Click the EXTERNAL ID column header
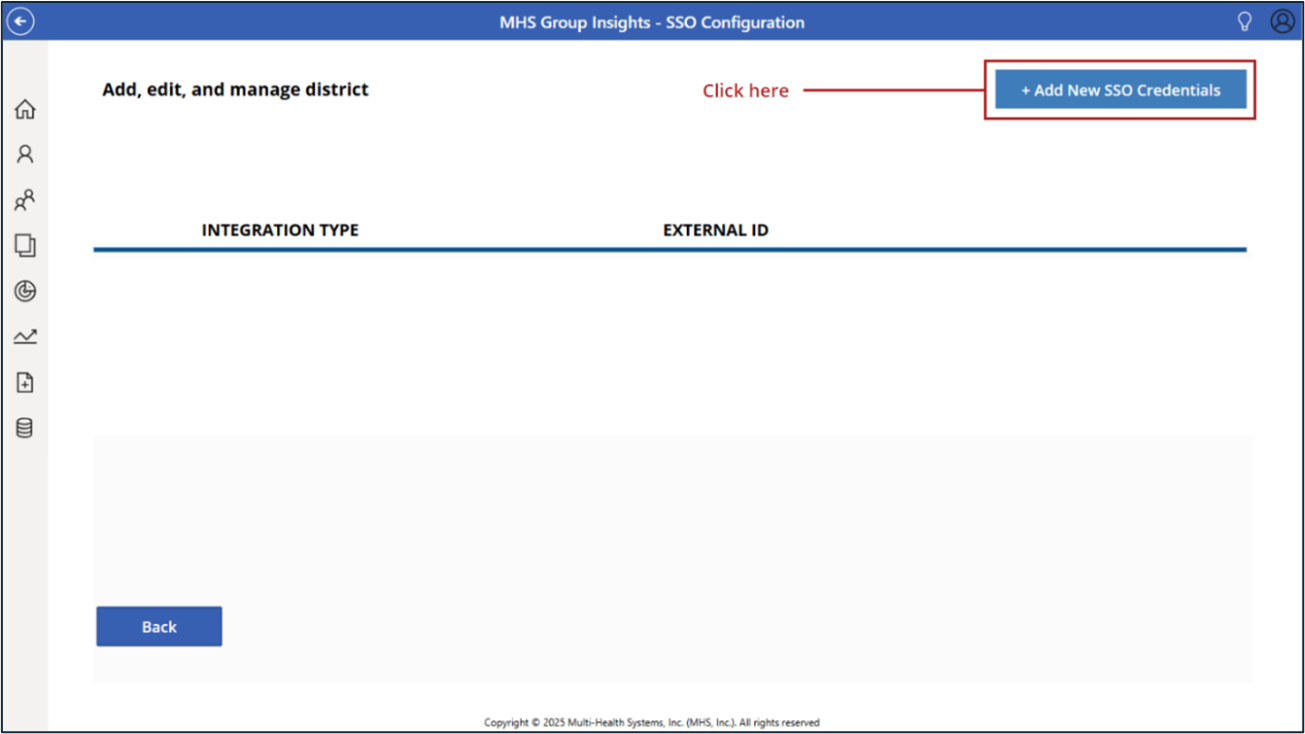Viewport: 1305px width, 734px height. coord(715,230)
